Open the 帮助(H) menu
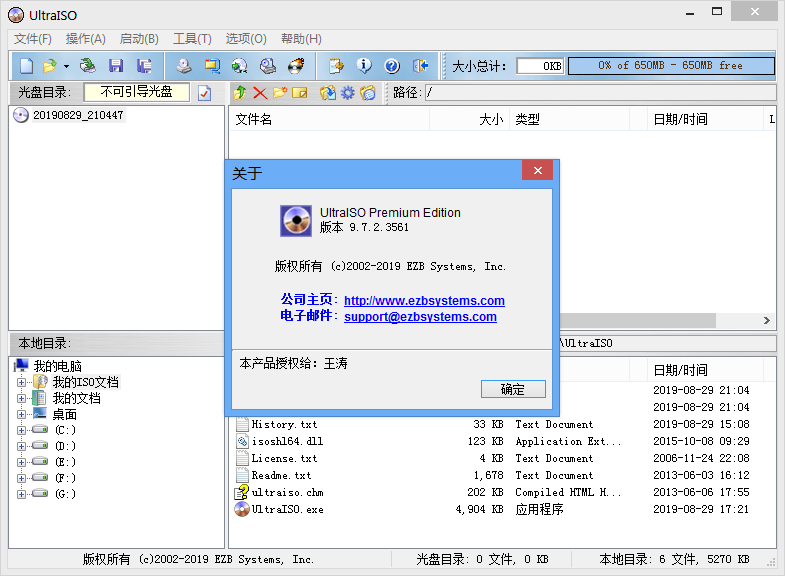785x576 pixels. [x=301, y=39]
